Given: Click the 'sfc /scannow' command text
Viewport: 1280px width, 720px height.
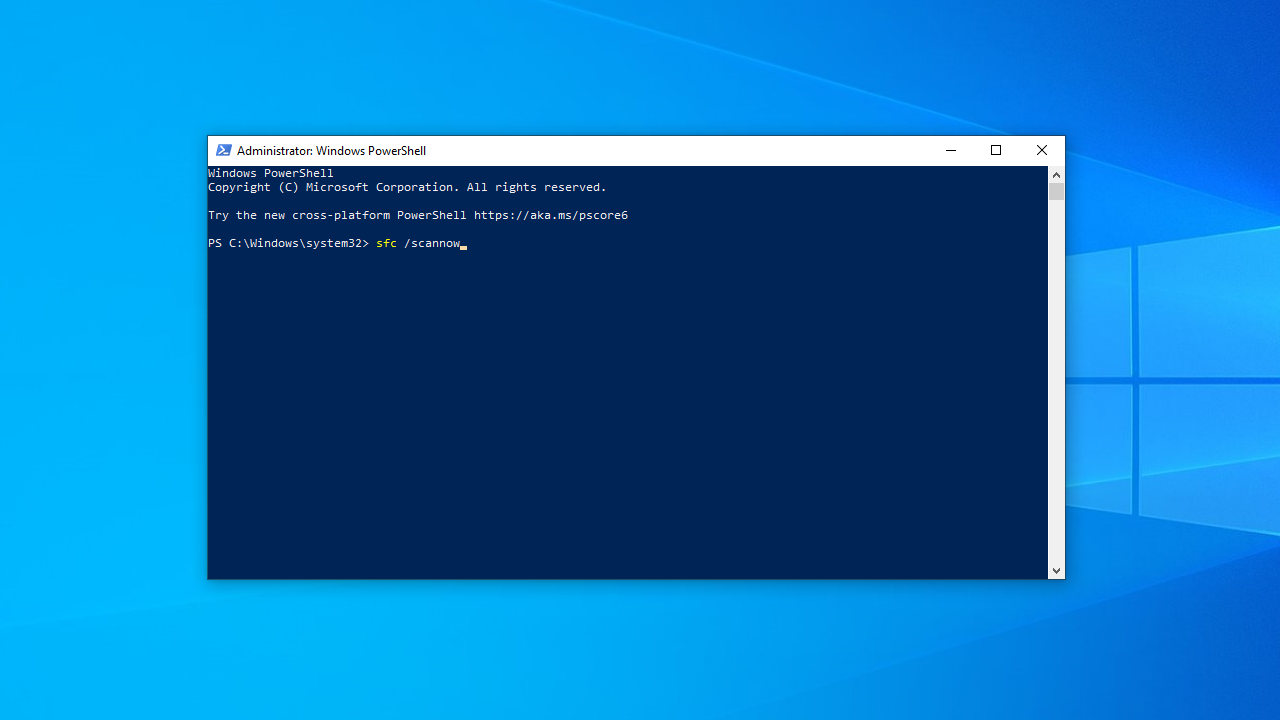Looking at the screenshot, I should click(418, 243).
